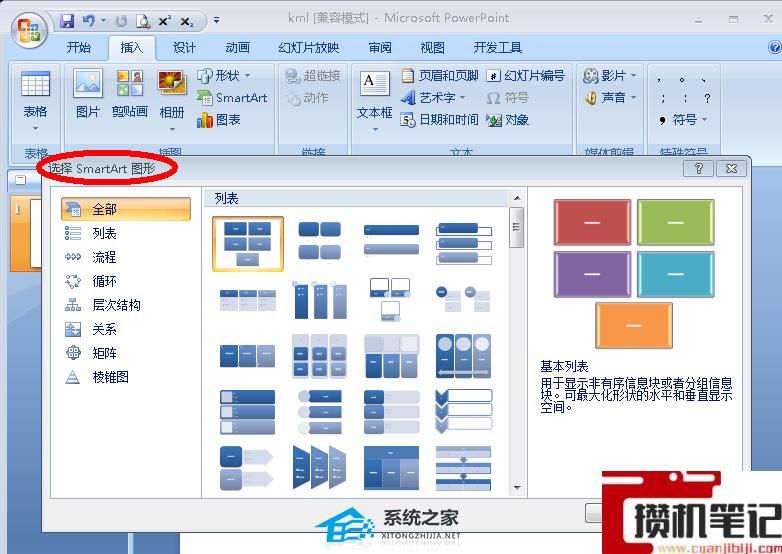The width and height of the screenshot is (782, 554).
Task: Choose the fourth layout in first row
Action: coord(463,243)
